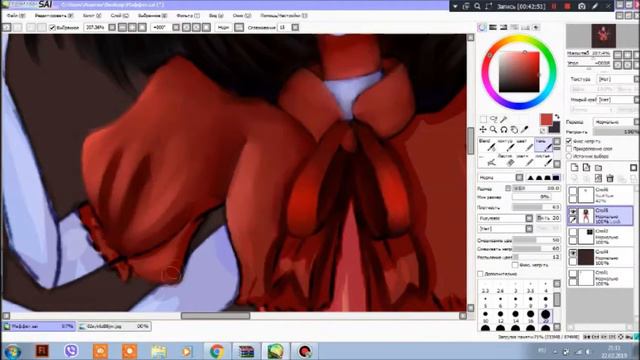Select the hand pan tool
This screenshot has height=360, width=640.
click(514, 129)
